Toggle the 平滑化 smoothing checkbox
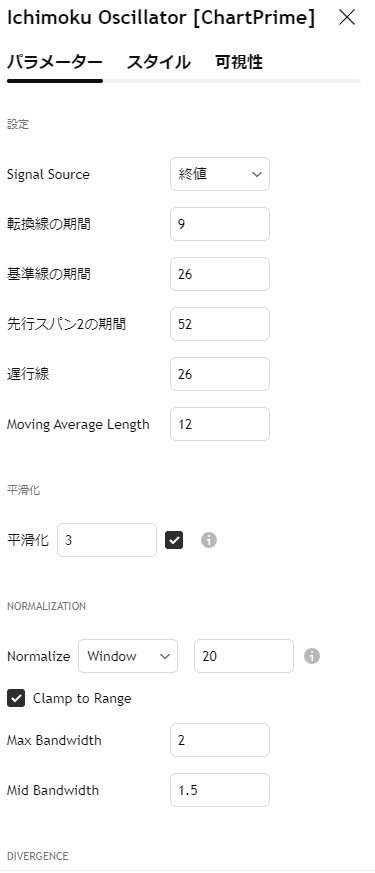This screenshot has width=375, height=873. [174, 540]
